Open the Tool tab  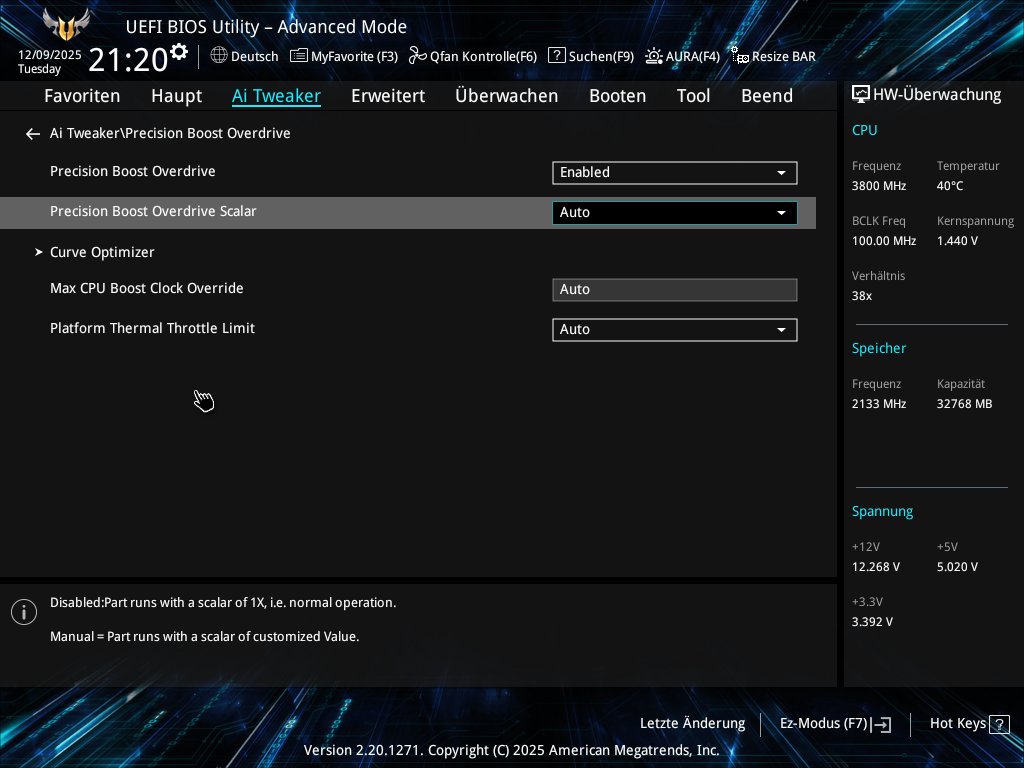tap(694, 95)
